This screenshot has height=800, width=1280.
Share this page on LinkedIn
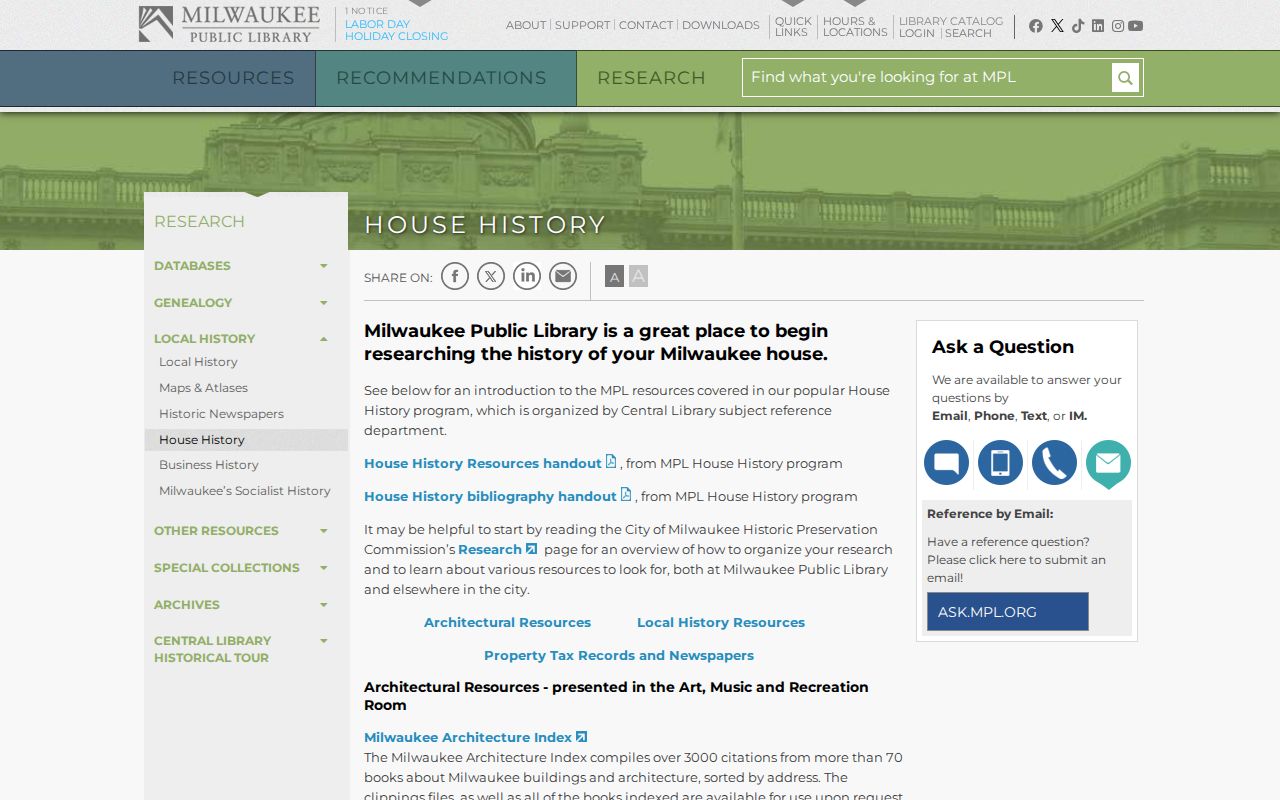tap(527, 276)
